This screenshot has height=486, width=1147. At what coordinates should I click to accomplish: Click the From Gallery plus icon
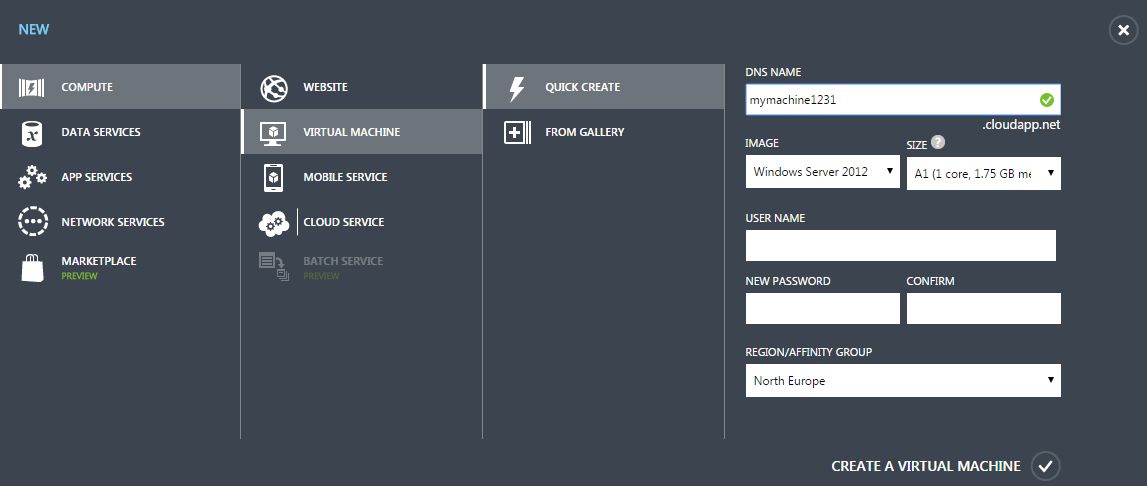tap(517, 132)
